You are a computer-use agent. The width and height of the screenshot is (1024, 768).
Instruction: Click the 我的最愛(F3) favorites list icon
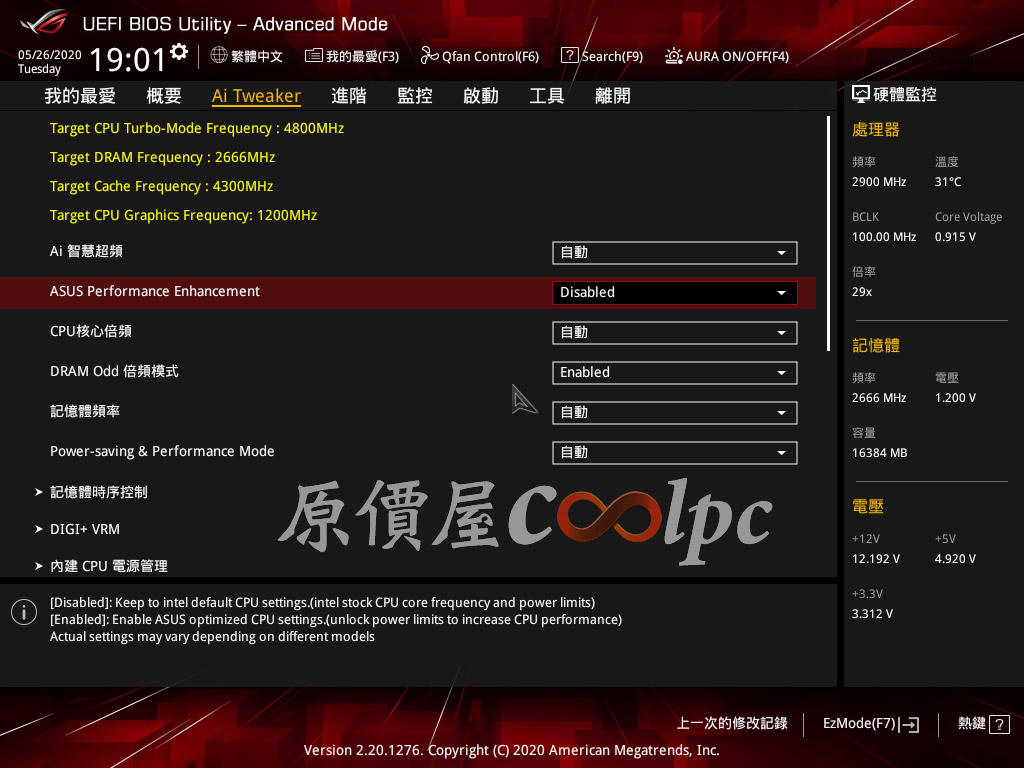click(313, 56)
